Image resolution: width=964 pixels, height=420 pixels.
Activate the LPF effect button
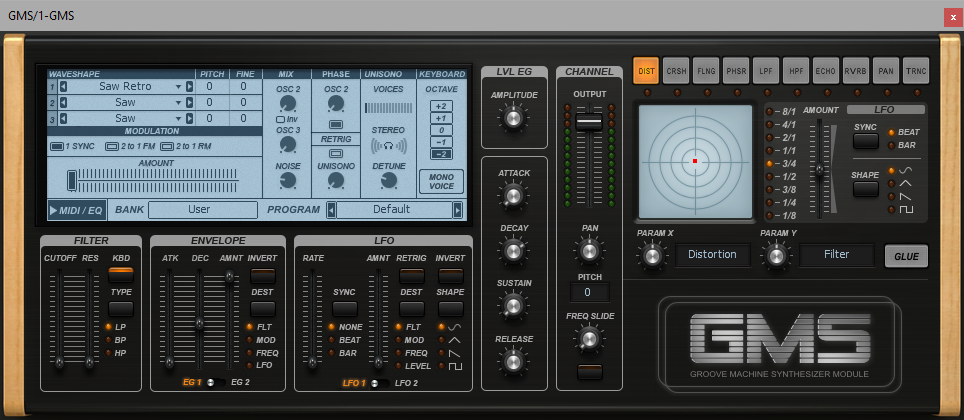[766, 71]
